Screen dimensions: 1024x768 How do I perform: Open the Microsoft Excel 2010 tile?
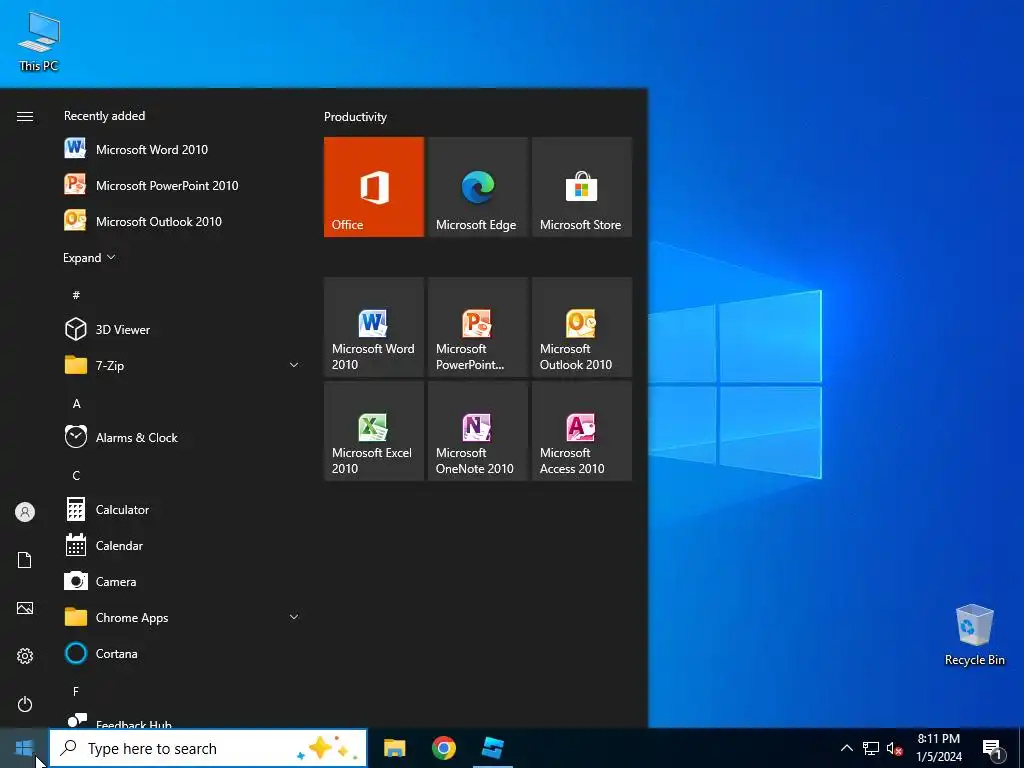tap(374, 431)
